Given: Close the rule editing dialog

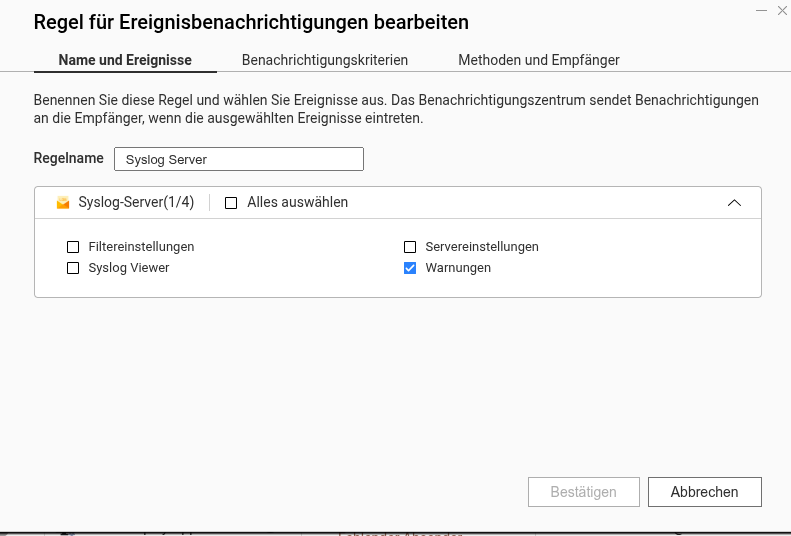Looking at the screenshot, I should (782, 11).
